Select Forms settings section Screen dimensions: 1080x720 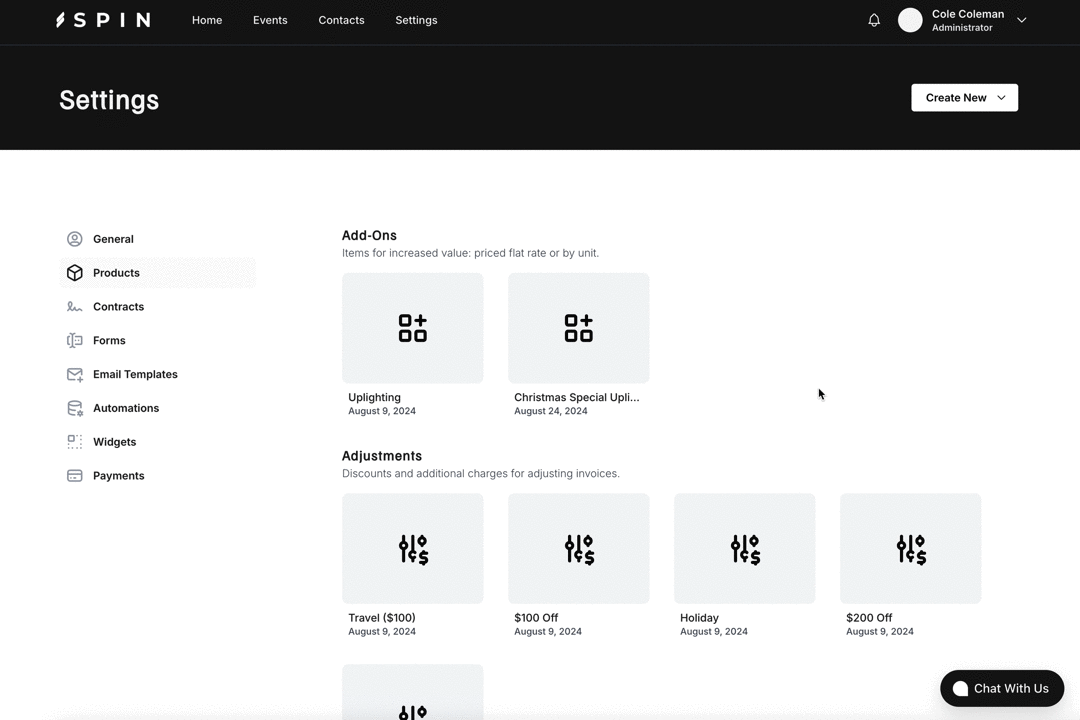pyautogui.click(x=158, y=340)
